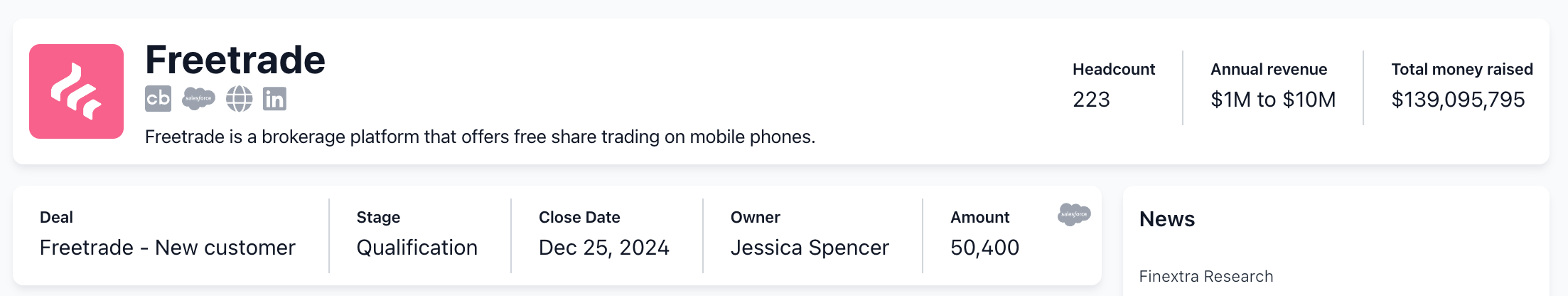Click the Qualification stage value
Screen dimensions: 1568x296
(417, 248)
